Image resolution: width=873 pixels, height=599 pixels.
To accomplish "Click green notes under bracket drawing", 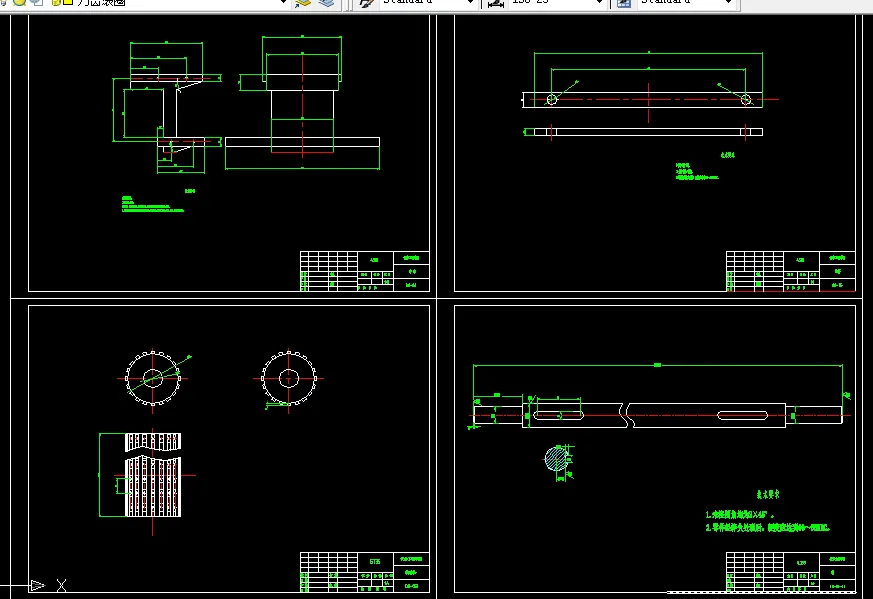I will point(153,204).
